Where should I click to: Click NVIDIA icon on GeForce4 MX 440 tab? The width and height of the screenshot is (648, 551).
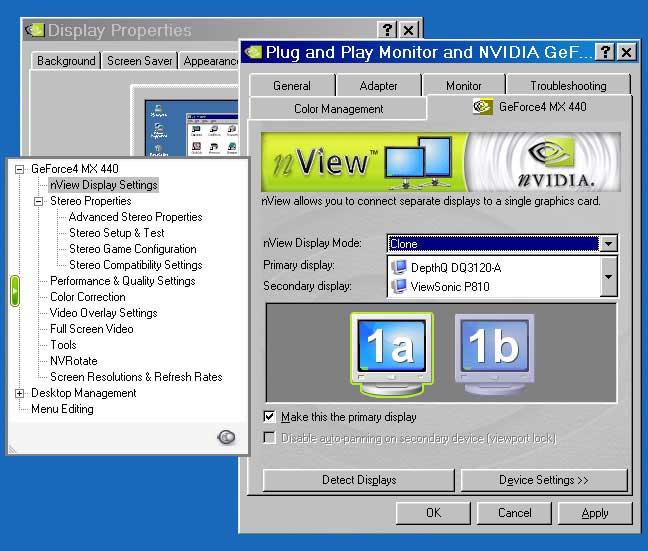tap(483, 107)
